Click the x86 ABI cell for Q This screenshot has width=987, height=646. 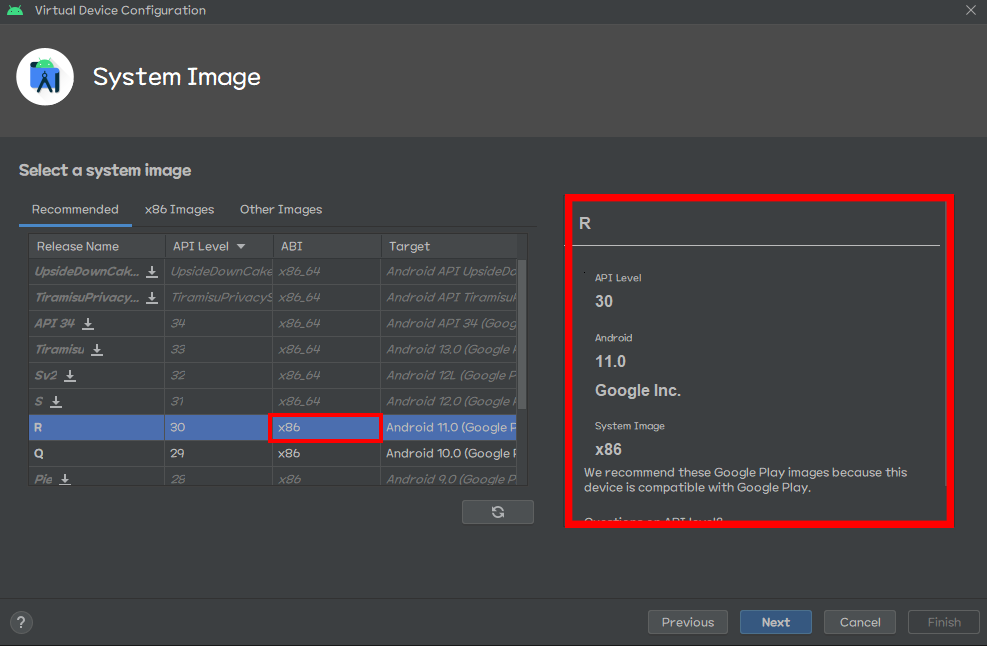(x=327, y=453)
